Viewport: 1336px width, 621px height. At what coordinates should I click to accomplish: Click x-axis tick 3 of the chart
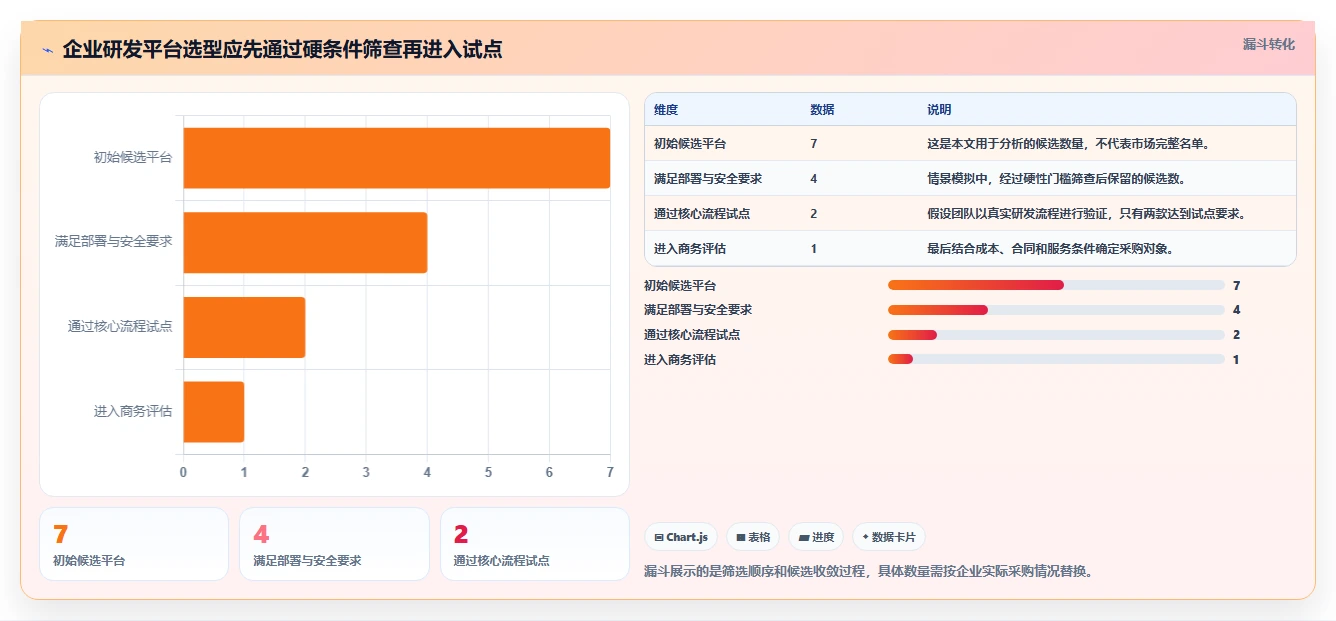coord(366,472)
